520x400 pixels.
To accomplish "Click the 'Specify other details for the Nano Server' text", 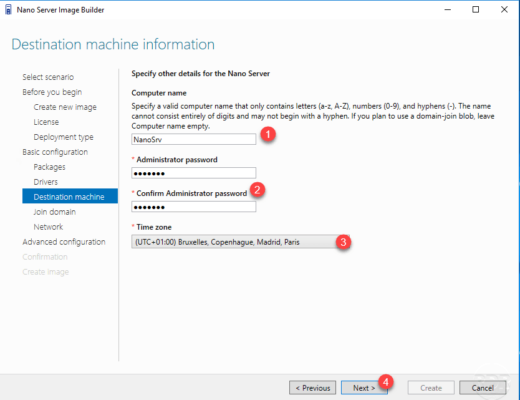I will [201, 73].
